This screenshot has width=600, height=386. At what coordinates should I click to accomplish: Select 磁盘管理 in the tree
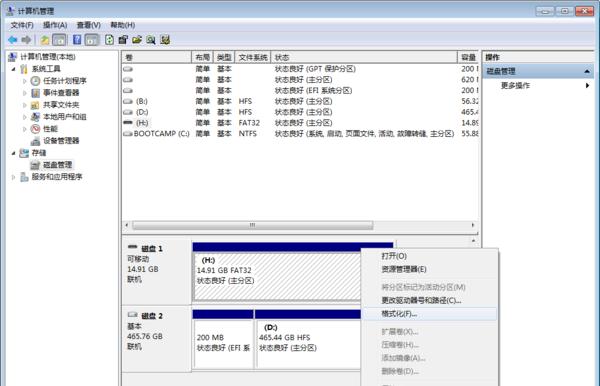57,165
